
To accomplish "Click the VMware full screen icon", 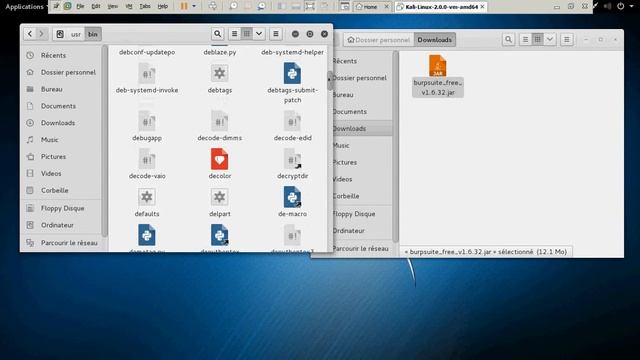I will 310,6.
